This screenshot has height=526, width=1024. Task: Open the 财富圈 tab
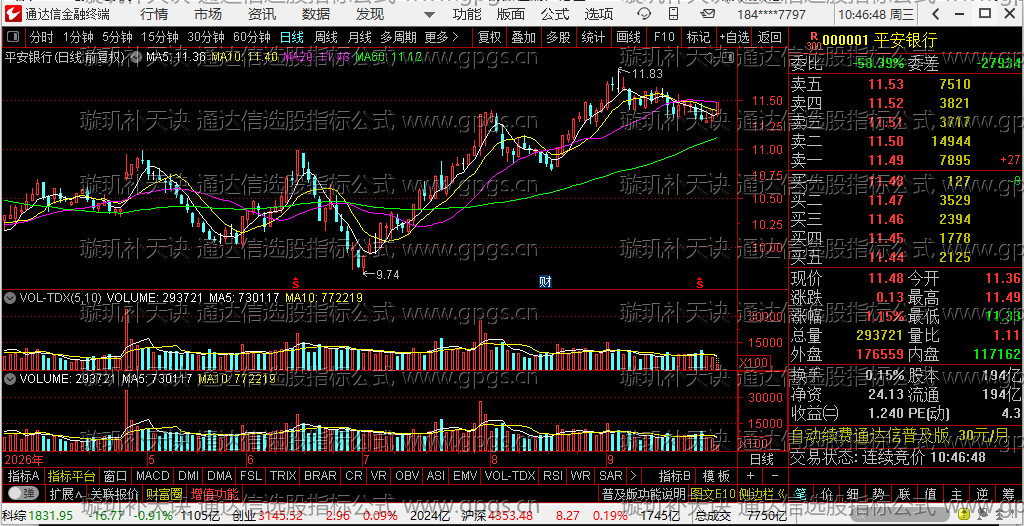[x=164, y=492]
